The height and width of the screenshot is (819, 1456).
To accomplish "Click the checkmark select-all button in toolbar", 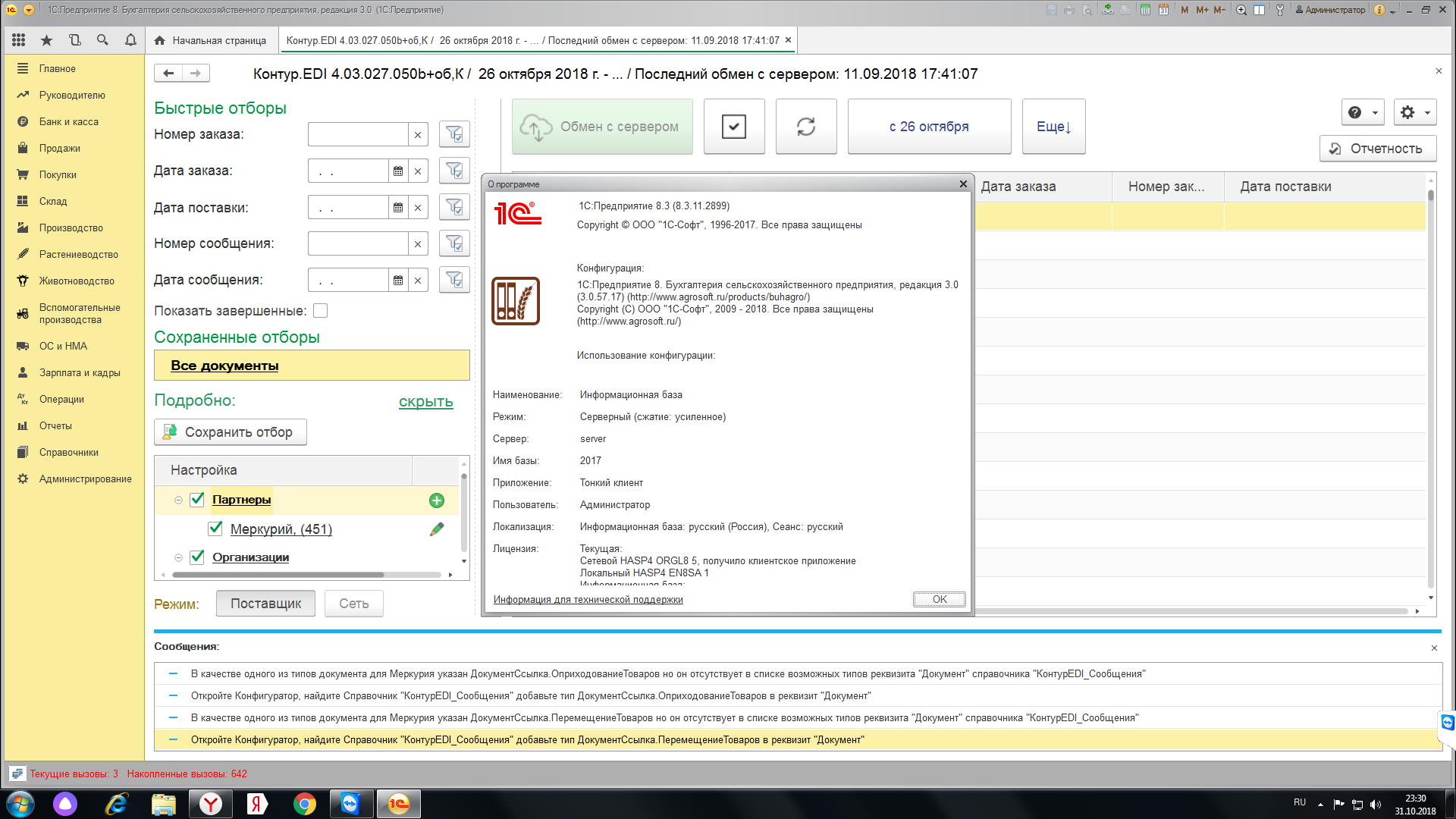I will (734, 127).
